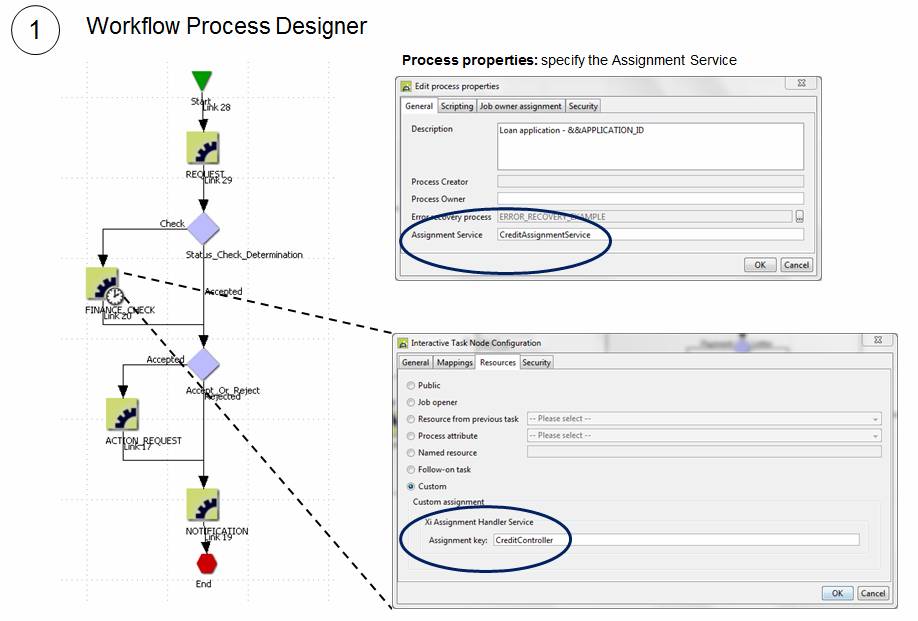Select the REQUEST task node icon
Viewport: 918px width, 621px height.
click(203, 148)
